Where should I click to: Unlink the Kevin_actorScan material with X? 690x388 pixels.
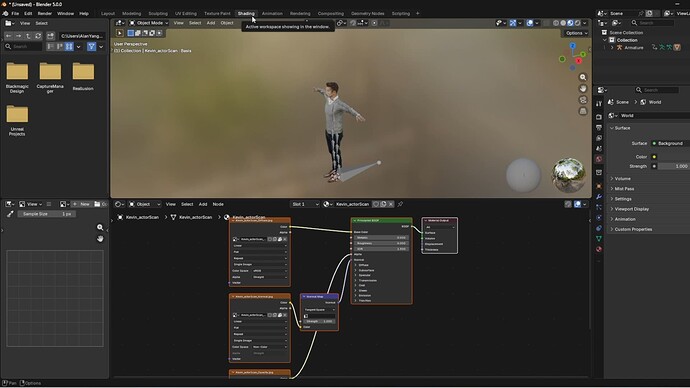[391, 204]
